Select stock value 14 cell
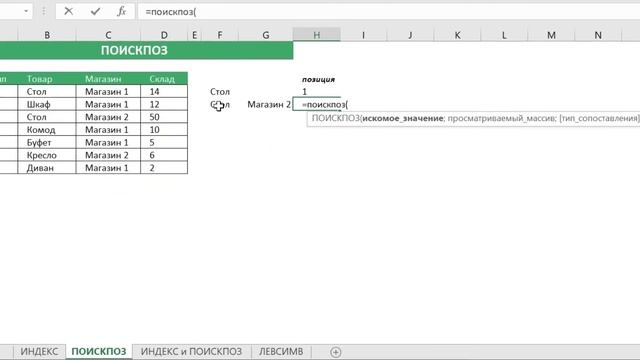The height and width of the screenshot is (360, 640). pos(164,91)
